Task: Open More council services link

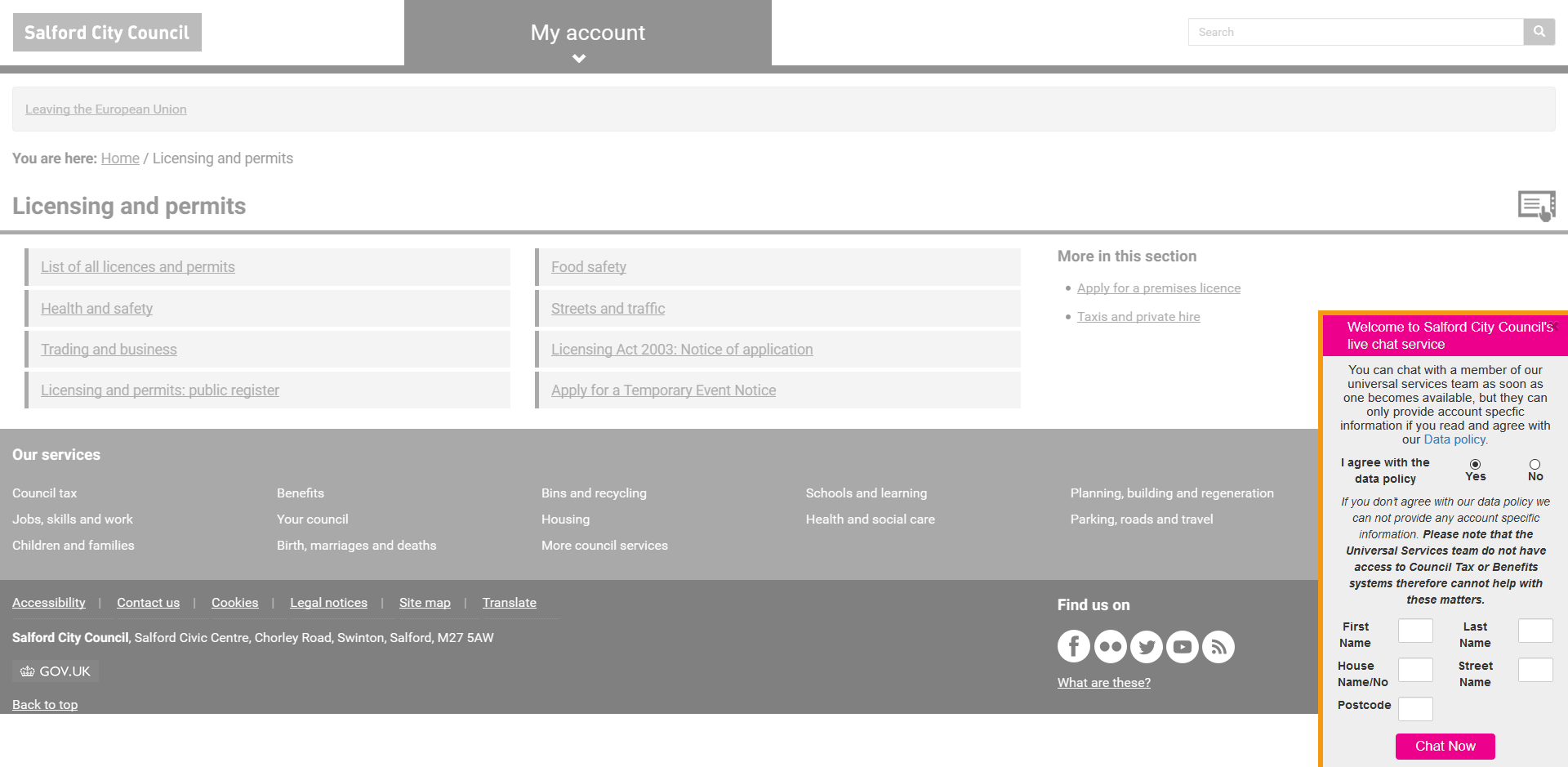Action: (x=604, y=546)
